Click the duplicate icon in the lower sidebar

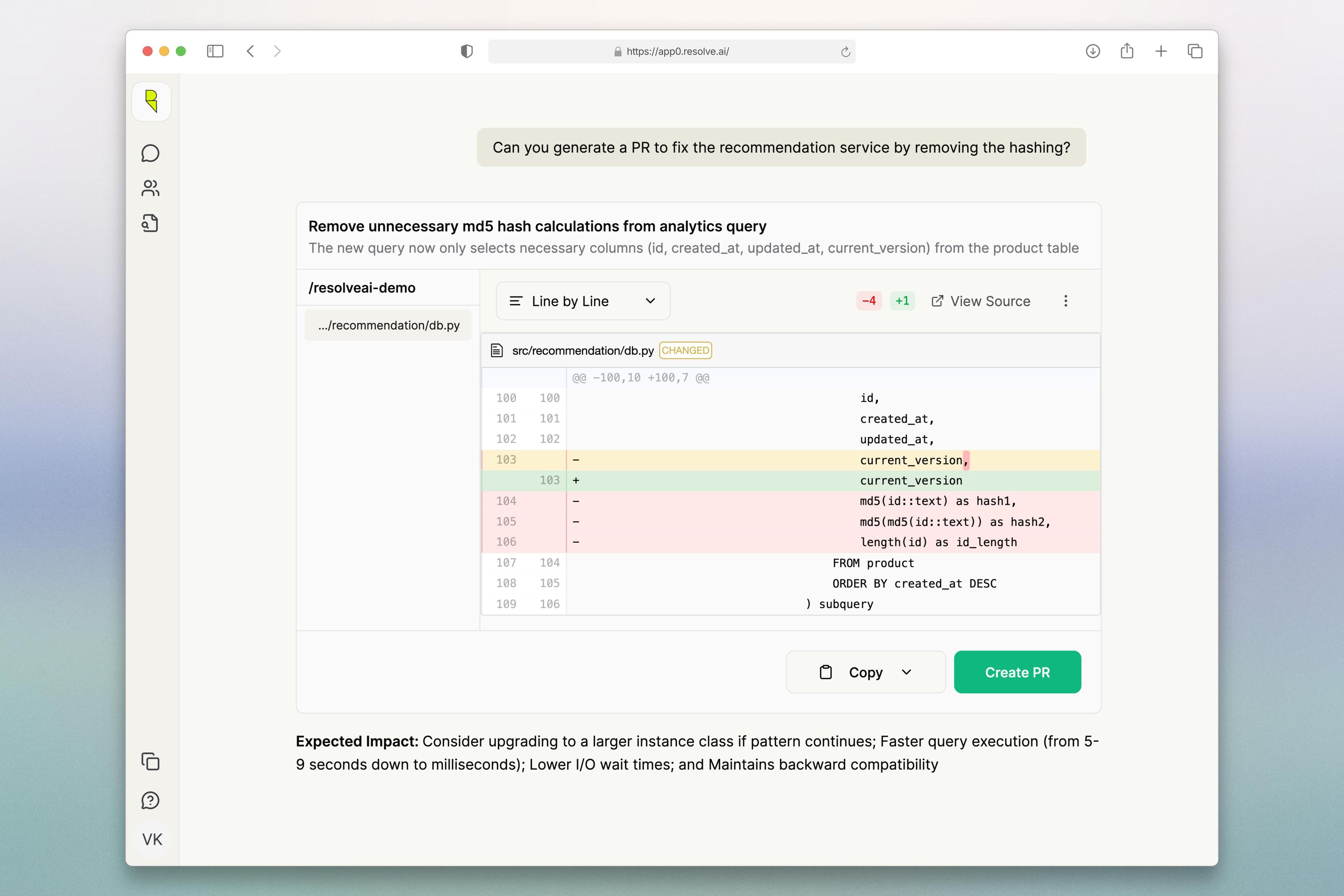click(151, 762)
